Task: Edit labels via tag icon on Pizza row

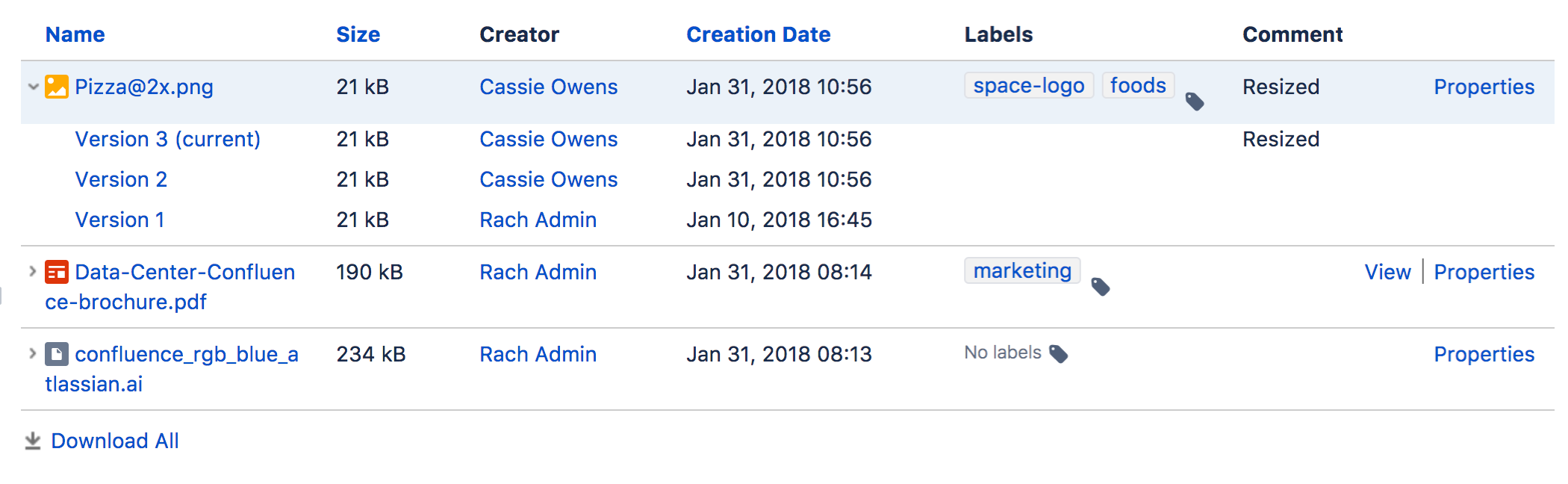Action: pyautogui.click(x=1195, y=101)
